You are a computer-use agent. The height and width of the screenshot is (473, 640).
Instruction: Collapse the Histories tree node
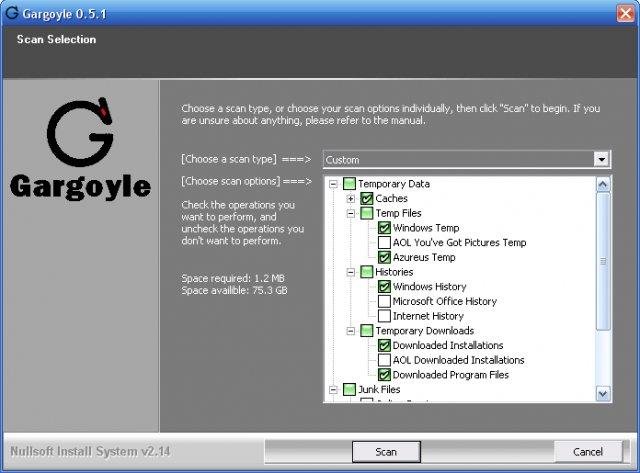click(351, 272)
